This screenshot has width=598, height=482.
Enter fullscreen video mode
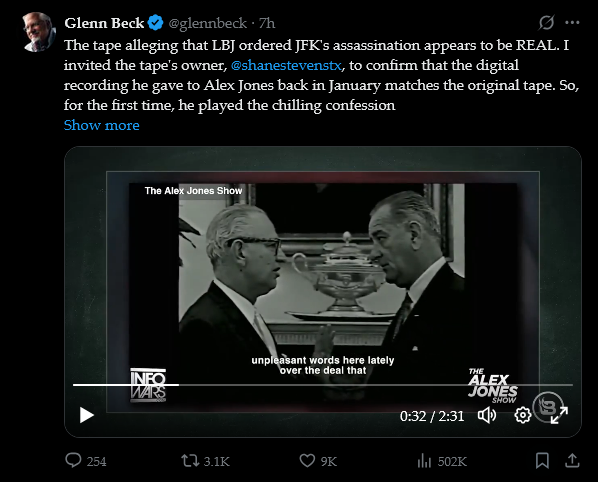[559, 415]
